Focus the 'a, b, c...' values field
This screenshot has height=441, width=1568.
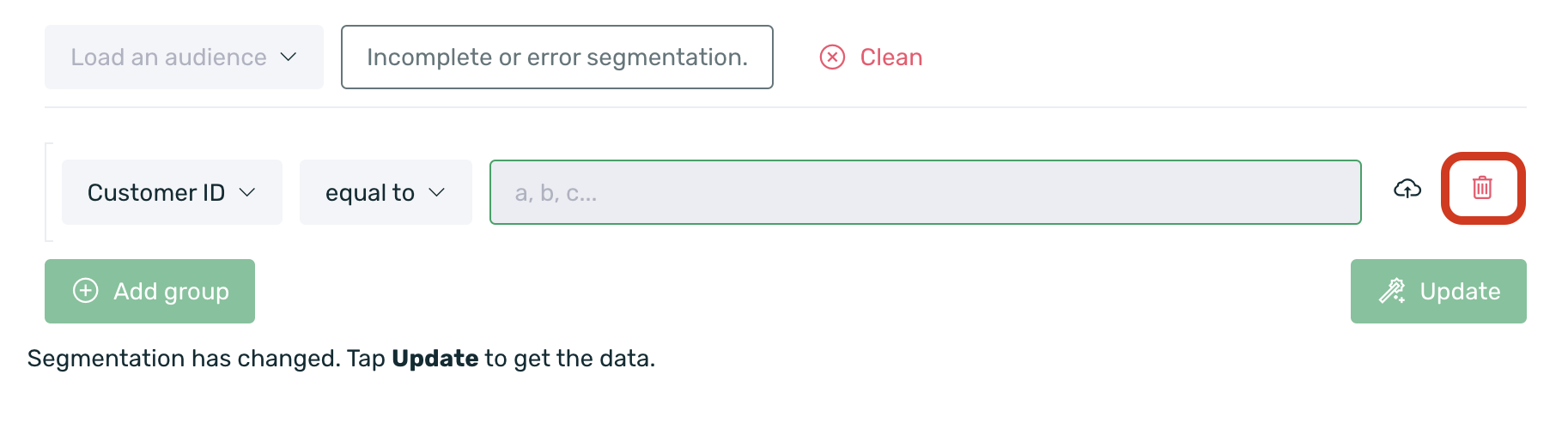[925, 192]
